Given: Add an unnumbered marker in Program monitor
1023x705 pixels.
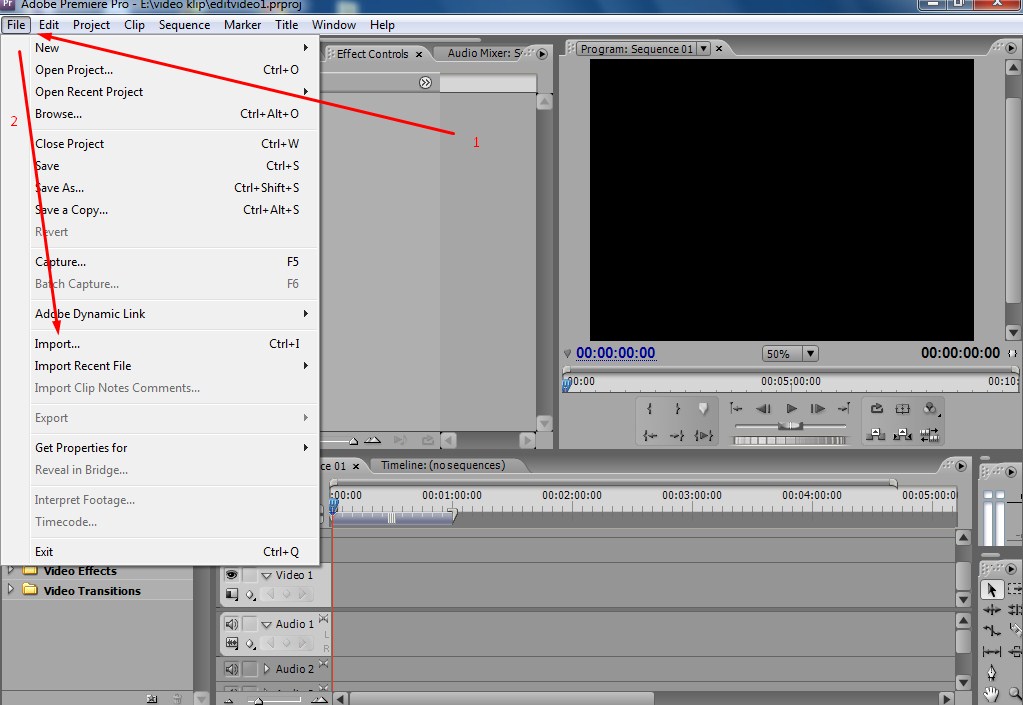Looking at the screenshot, I should pos(703,409).
